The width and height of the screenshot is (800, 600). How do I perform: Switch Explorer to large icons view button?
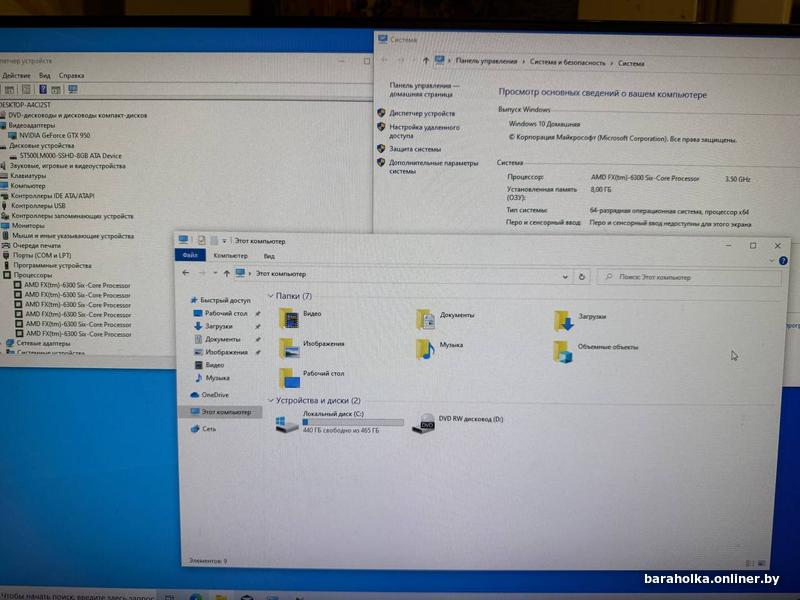(762, 563)
